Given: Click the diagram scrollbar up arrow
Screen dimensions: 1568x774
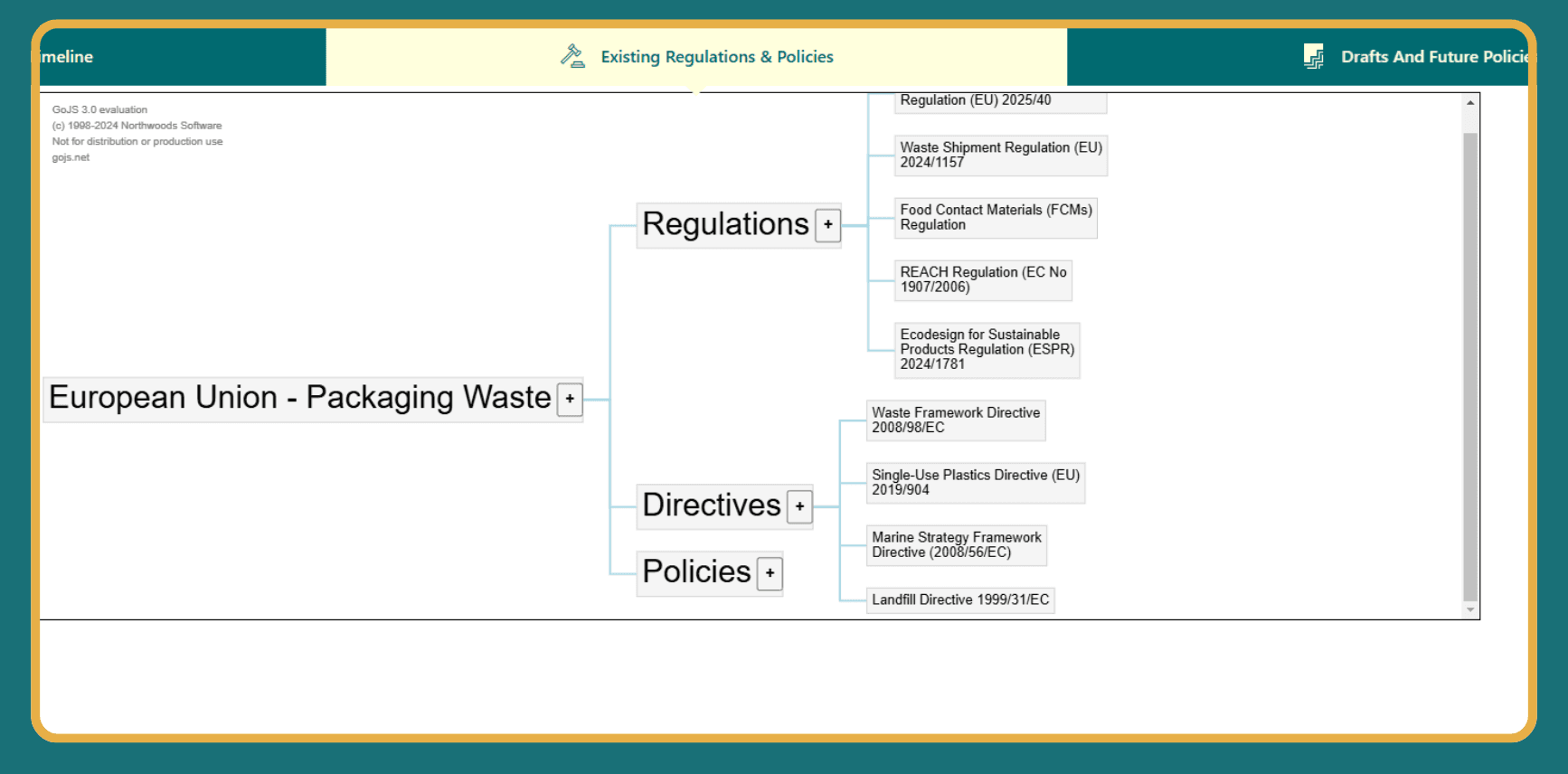Looking at the screenshot, I should [x=1470, y=102].
